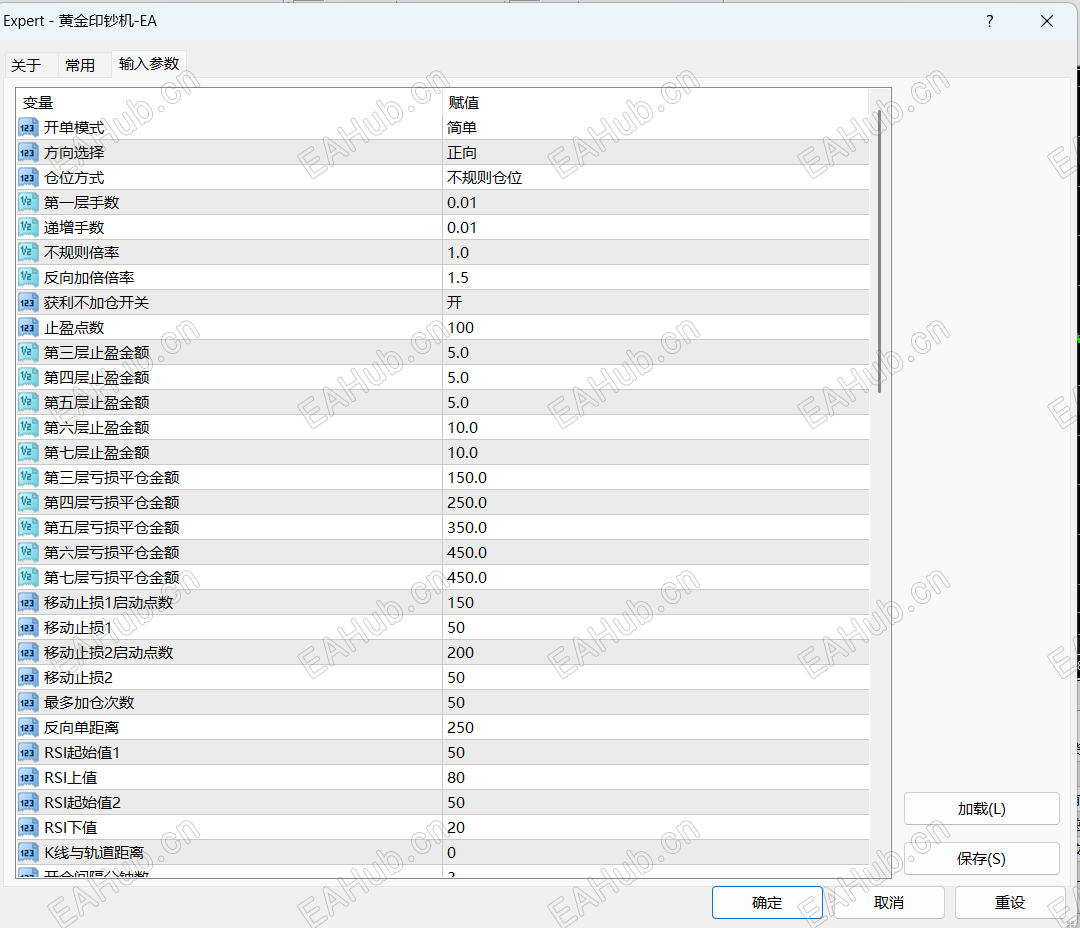Screen dimensions: 1080x928
Task: Click the ½ icon beside 第一层手数
Action: (x=27, y=202)
